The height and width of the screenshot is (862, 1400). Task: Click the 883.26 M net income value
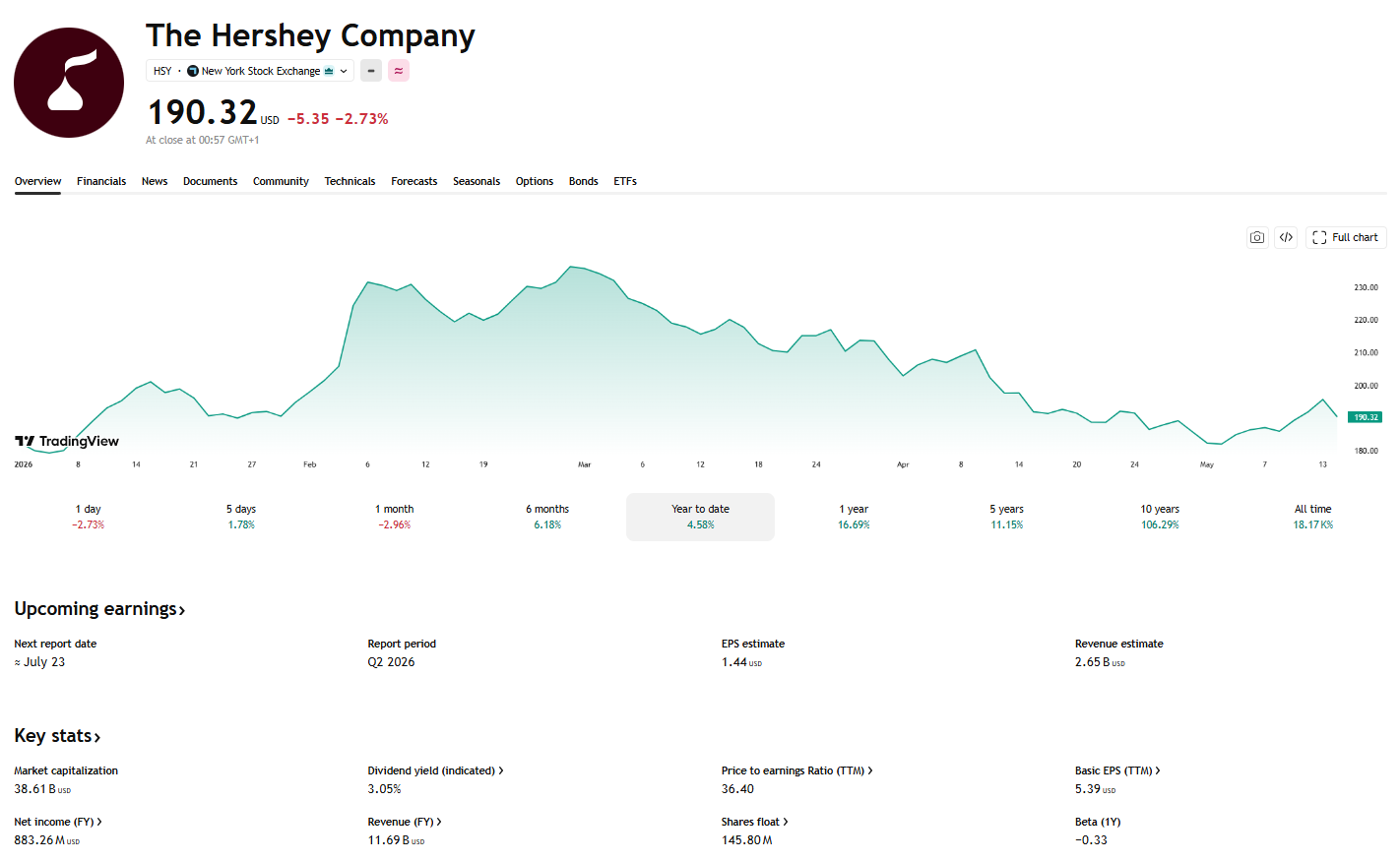[47, 840]
